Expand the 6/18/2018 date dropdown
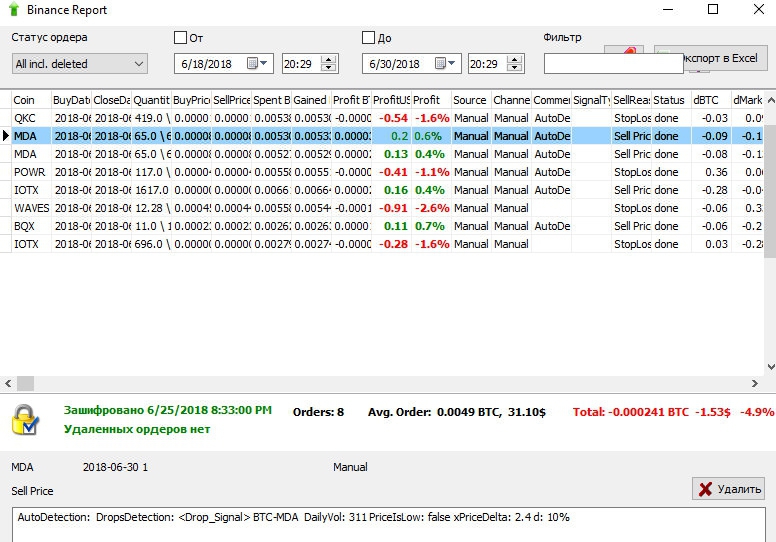Viewport: 776px width, 542px height. tap(264, 63)
